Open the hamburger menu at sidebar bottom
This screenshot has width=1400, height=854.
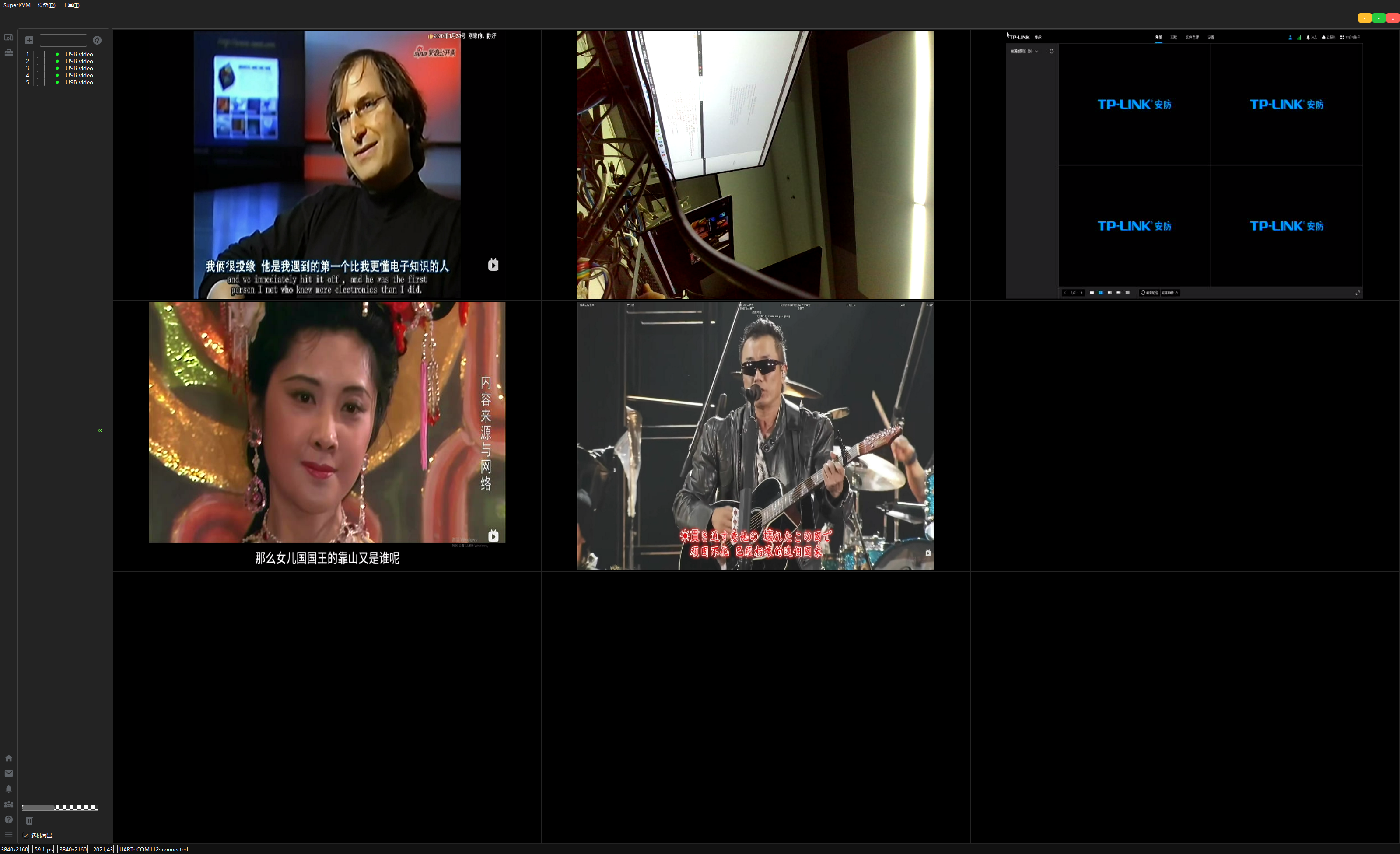[8, 835]
